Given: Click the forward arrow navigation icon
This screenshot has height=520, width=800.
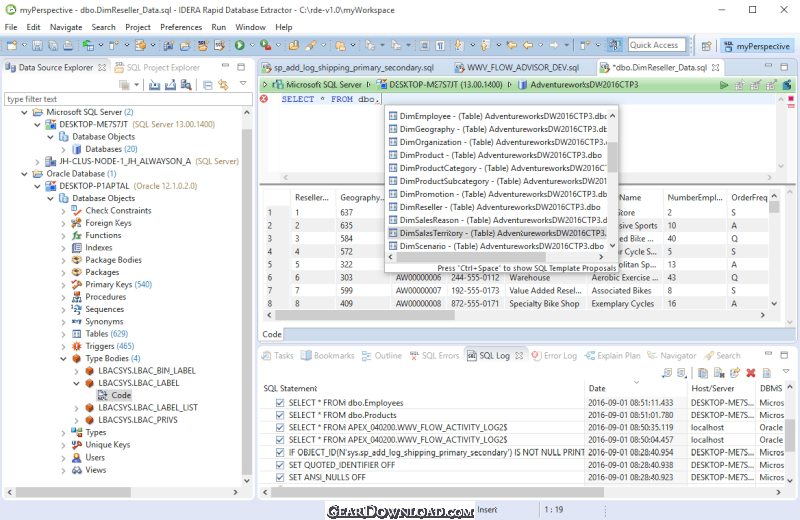Looking at the screenshot, I should point(554,45).
